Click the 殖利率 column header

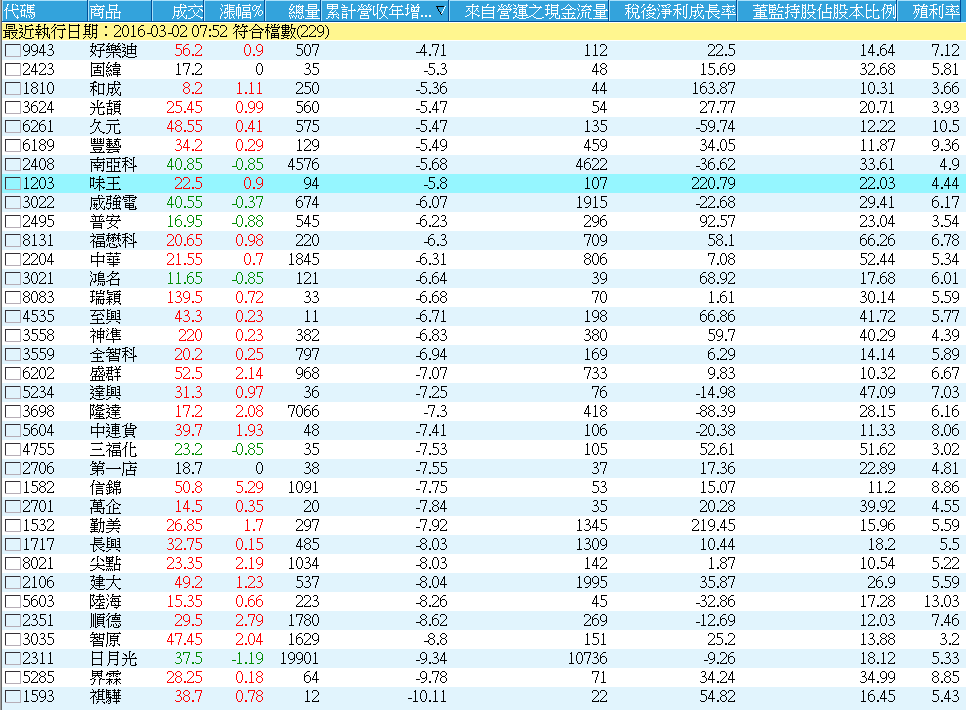pyautogui.click(x=932, y=10)
